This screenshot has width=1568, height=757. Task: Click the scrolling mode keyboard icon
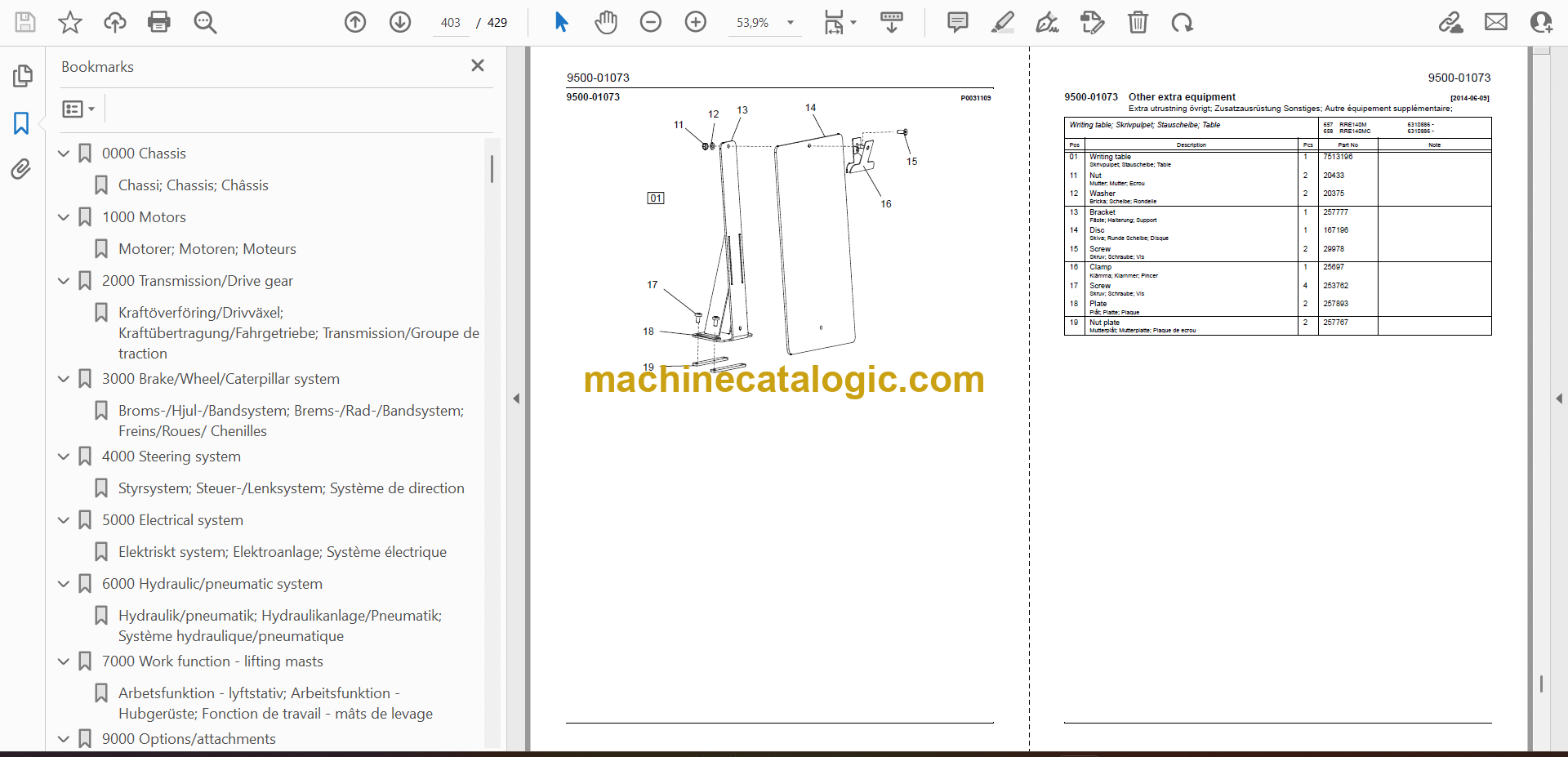892,22
